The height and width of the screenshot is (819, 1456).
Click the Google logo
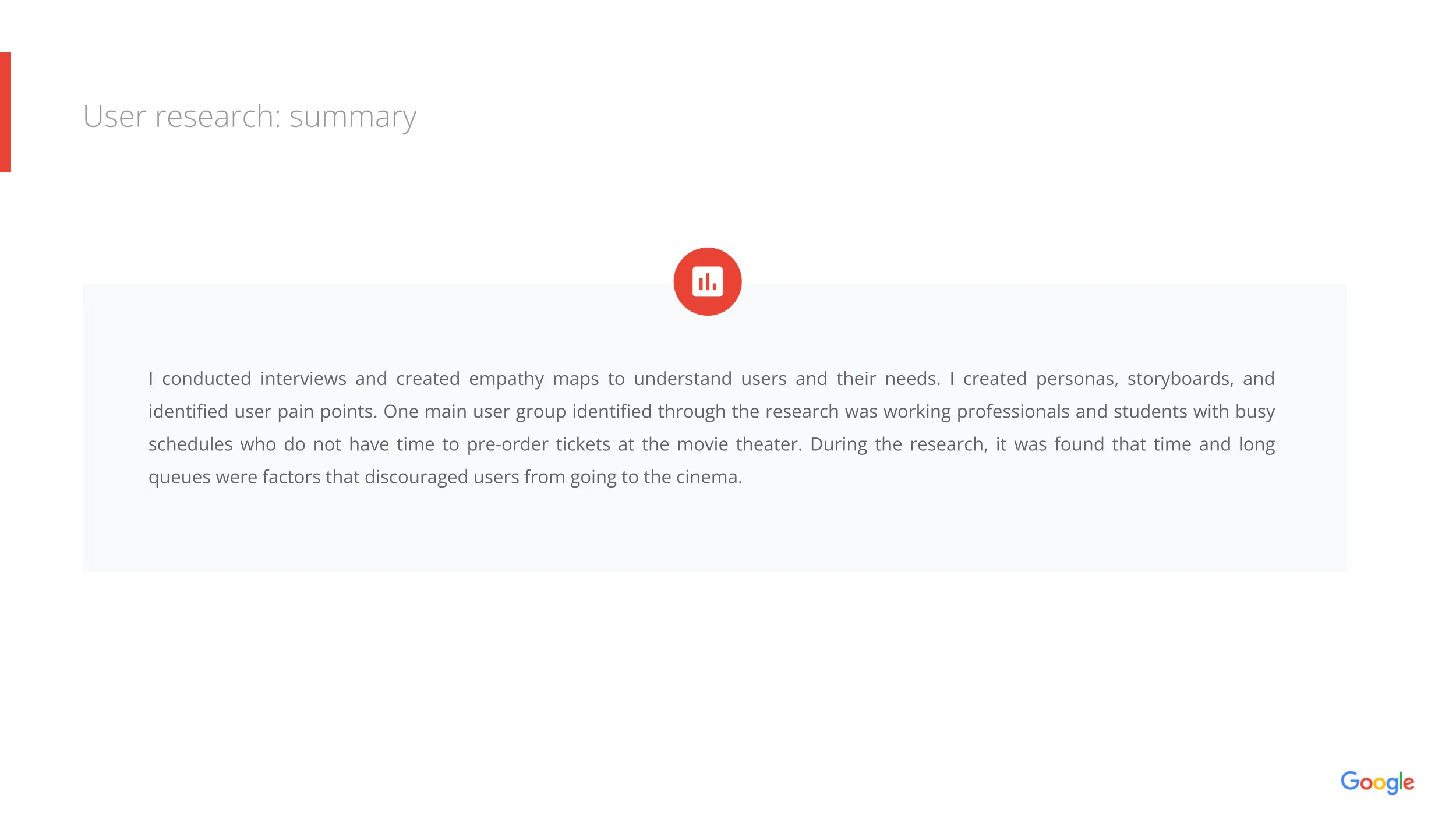click(x=1377, y=782)
